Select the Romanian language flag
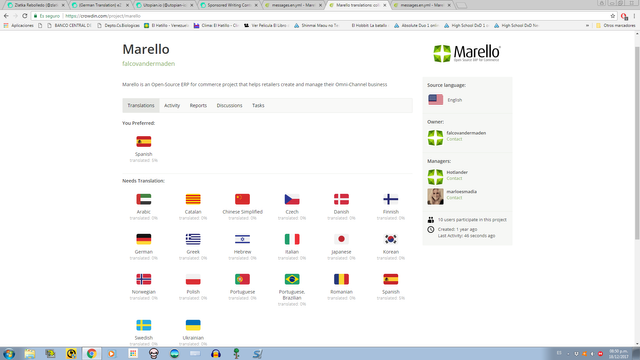This screenshot has width=640, height=360. [x=341, y=279]
